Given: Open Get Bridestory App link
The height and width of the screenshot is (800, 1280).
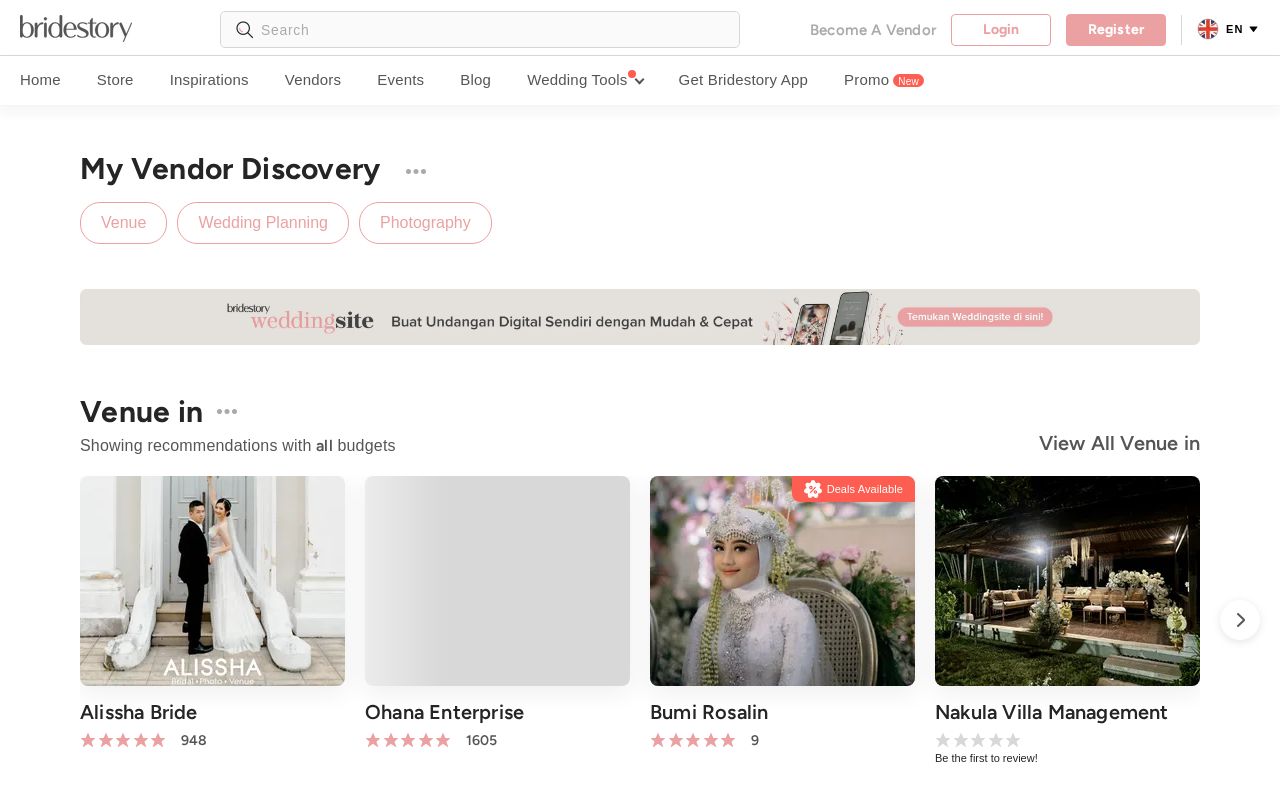Looking at the screenshot, I should pyautogui.click(x=743, y=80).
